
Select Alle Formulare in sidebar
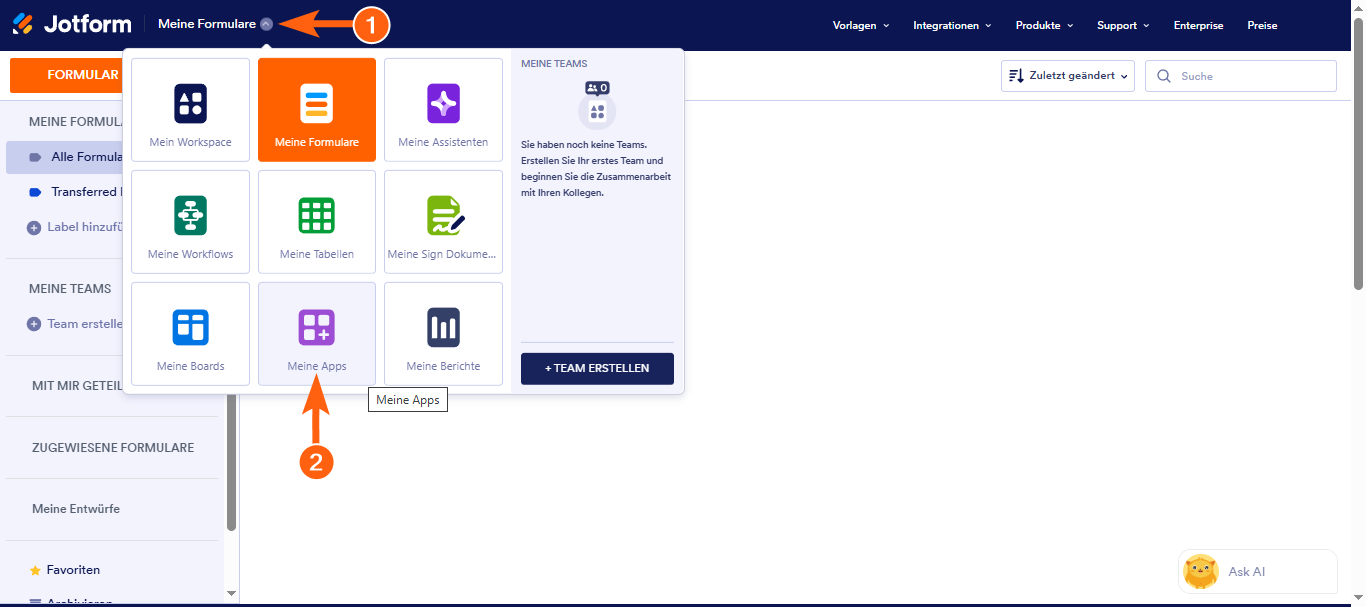coord(65,157)
